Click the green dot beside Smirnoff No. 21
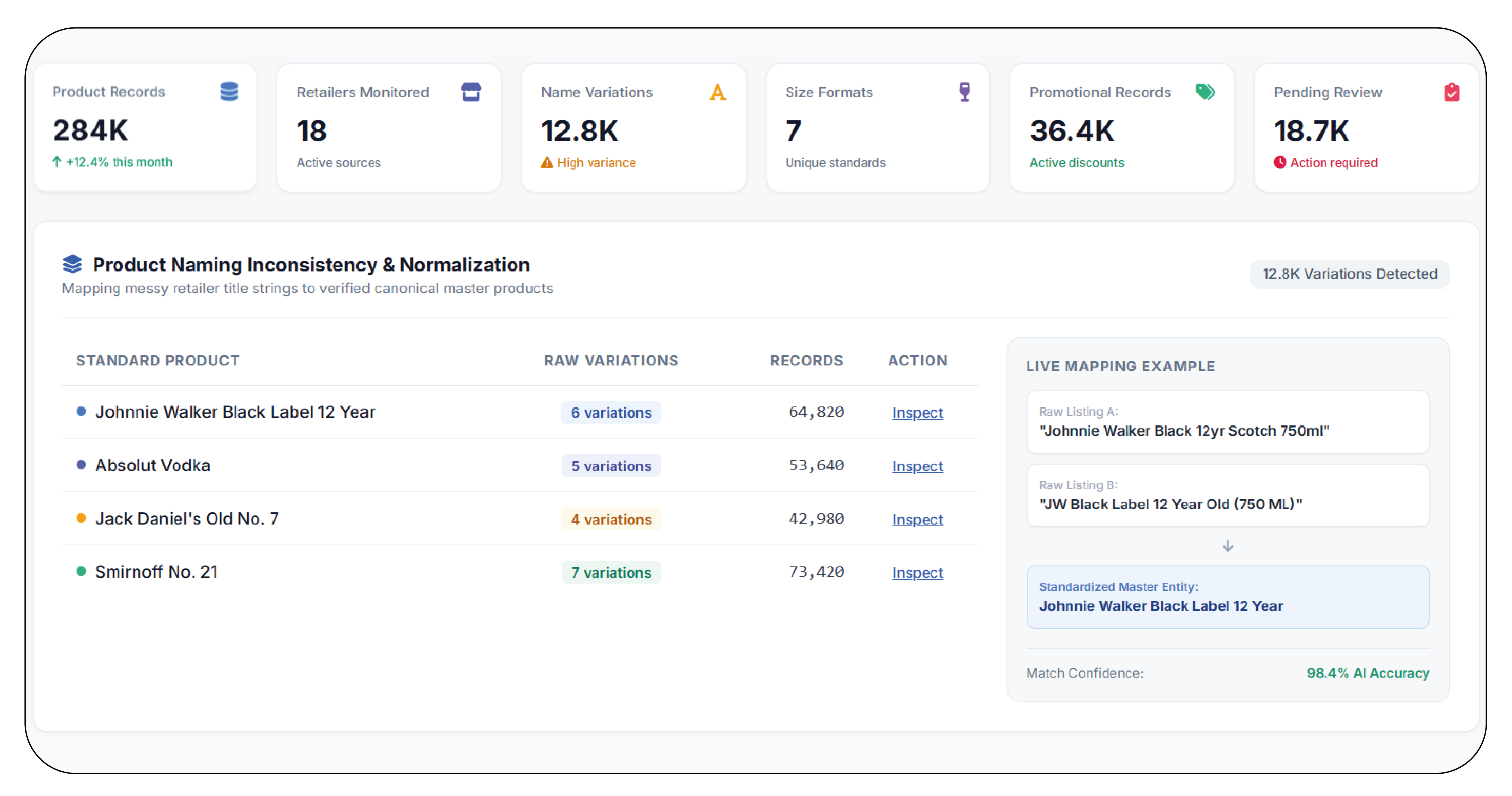 [x=82, y=571]
